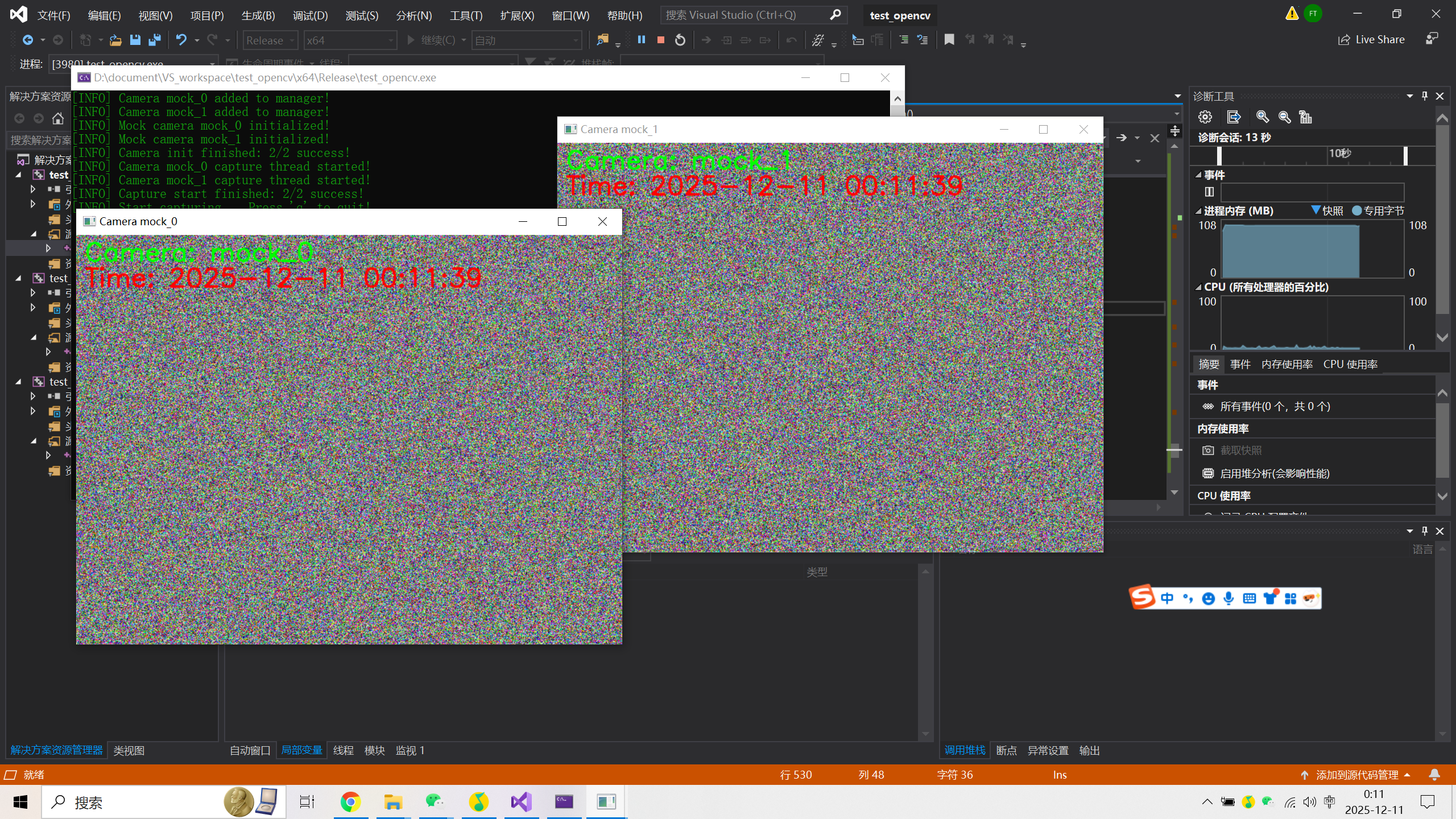This screenshot has width=1456, height=819.
Task: Click zoom out icon in diagnostic tools
Action: (x=1284, y=117)
